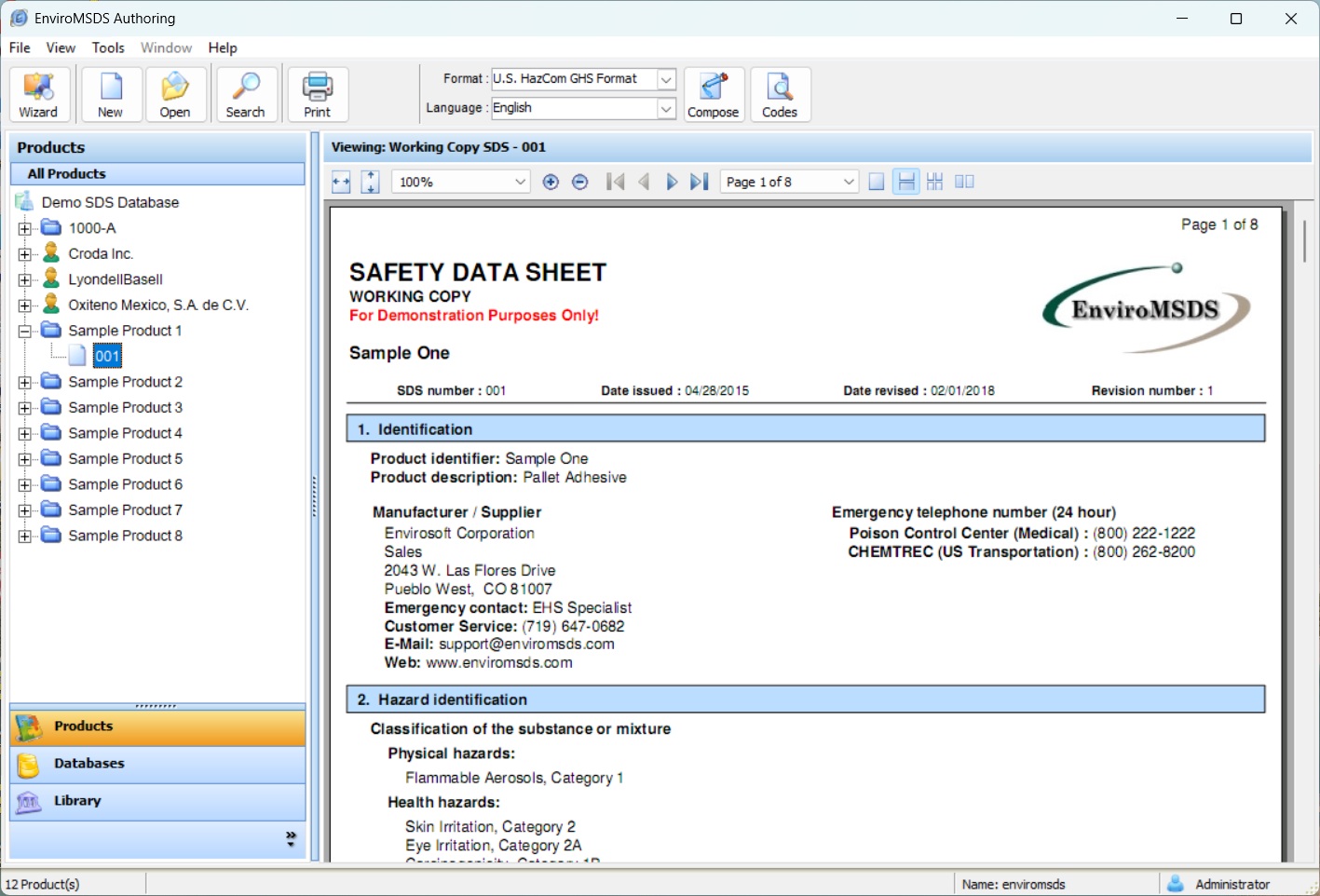
Task: Expand the Croda Inc. node
Action: pos(25,253)
